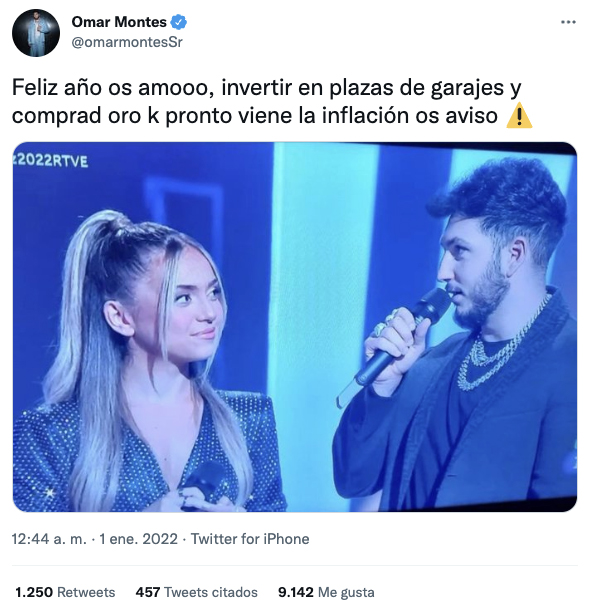The height and width of the screenshot is (615, 592).
Task: Click the 2022RTVE watermark in photo
Action: point(50,161)
